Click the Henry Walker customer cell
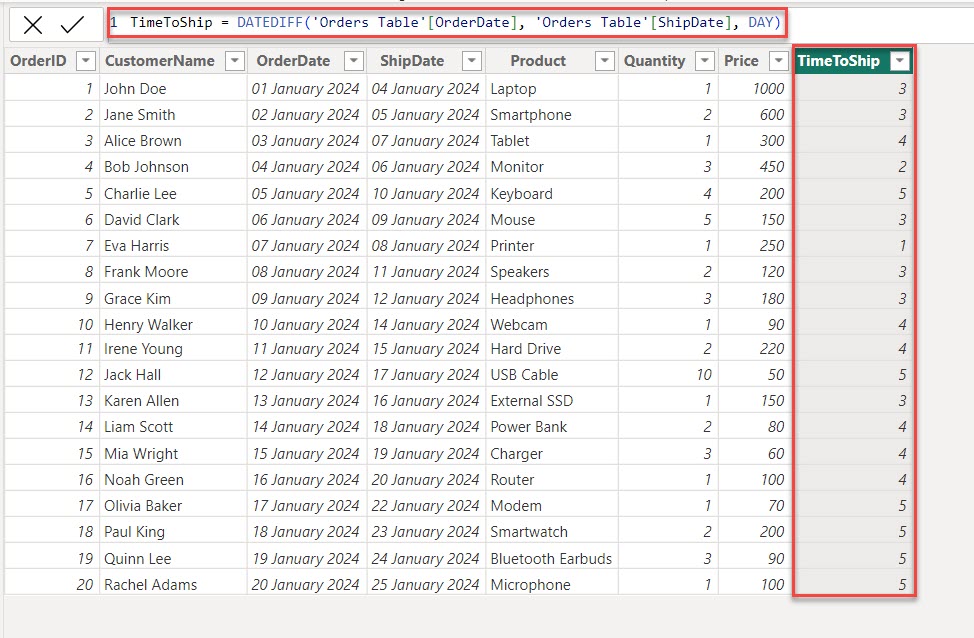Viewport: 974px width, 638px height. point(173,325)
